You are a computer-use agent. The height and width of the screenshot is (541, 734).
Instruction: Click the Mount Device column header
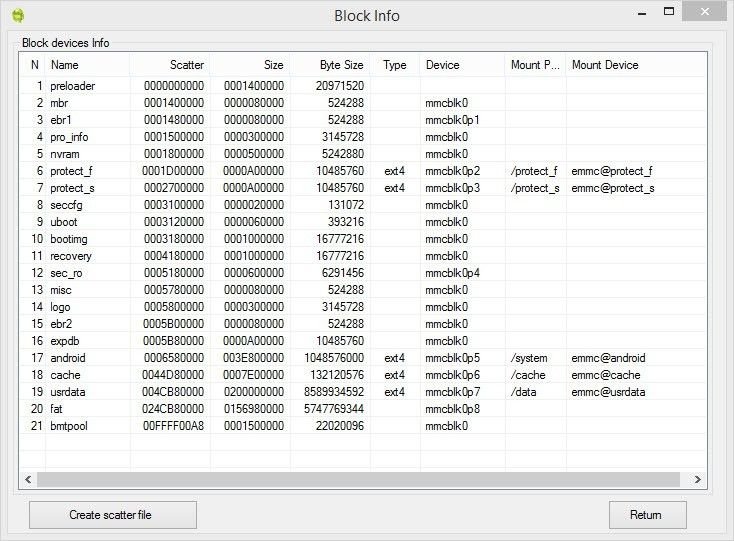[635, 65]
